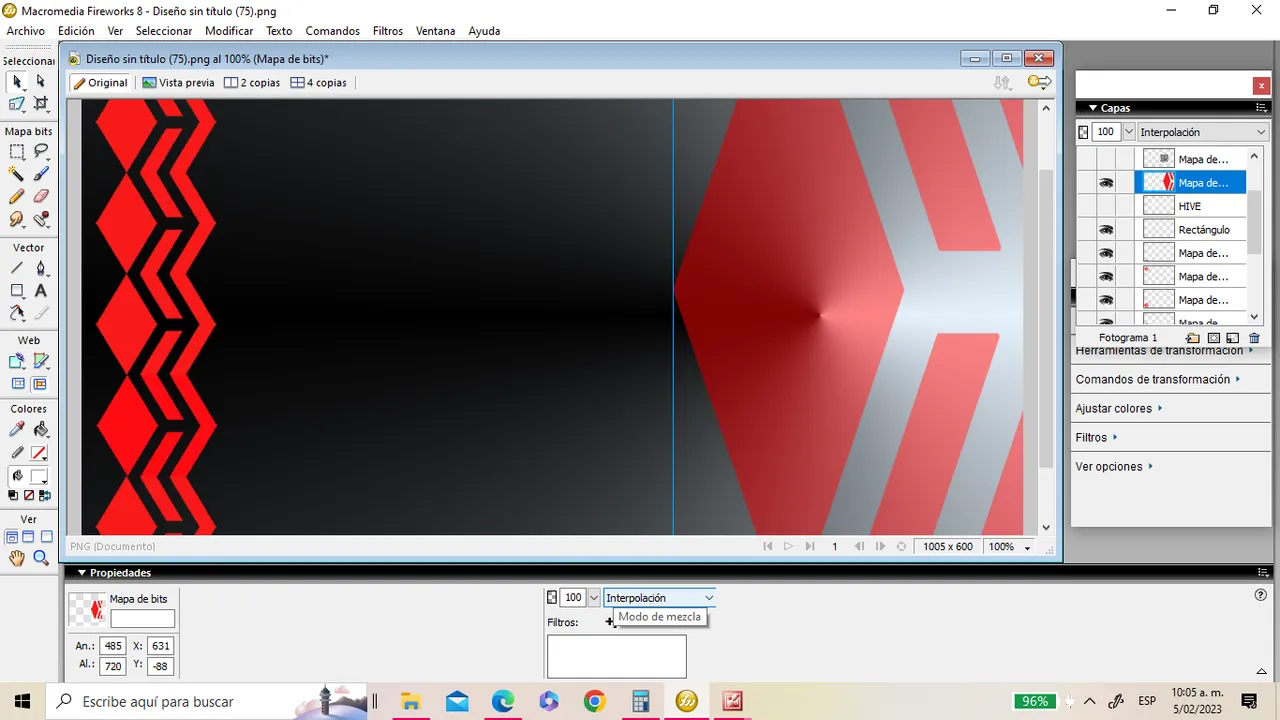Expand Comandos de transformación
Image resolution: width=1280 pixels, height=720 pixels.
(x=1158, y=380)
